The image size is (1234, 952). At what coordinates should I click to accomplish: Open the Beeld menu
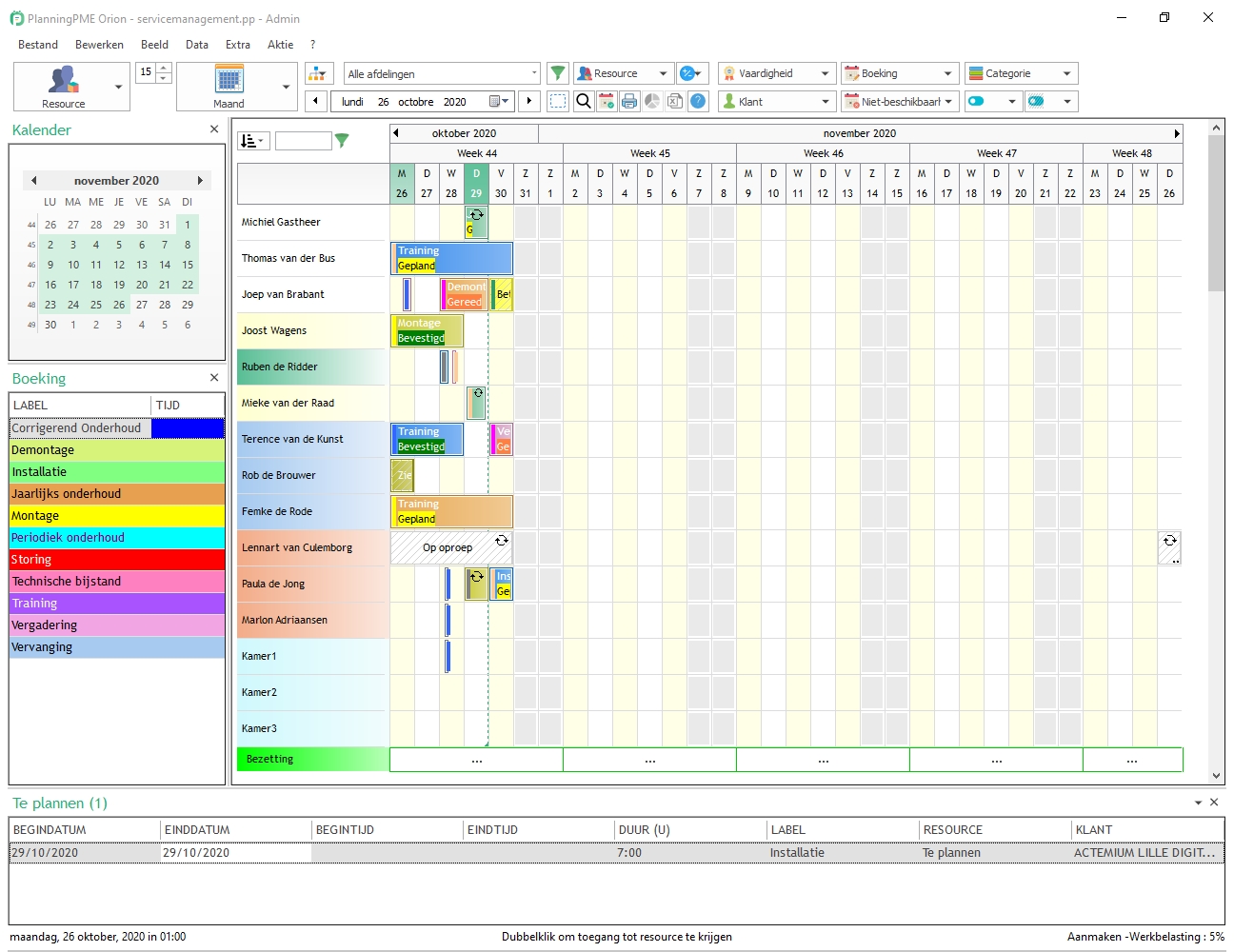click(154, 45)
